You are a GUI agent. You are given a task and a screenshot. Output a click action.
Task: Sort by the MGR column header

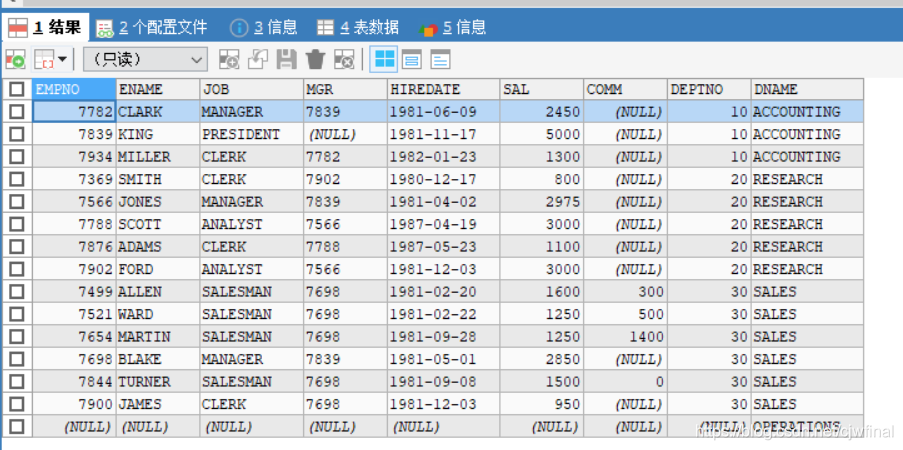pyautogui.click(x=346, y=89)
